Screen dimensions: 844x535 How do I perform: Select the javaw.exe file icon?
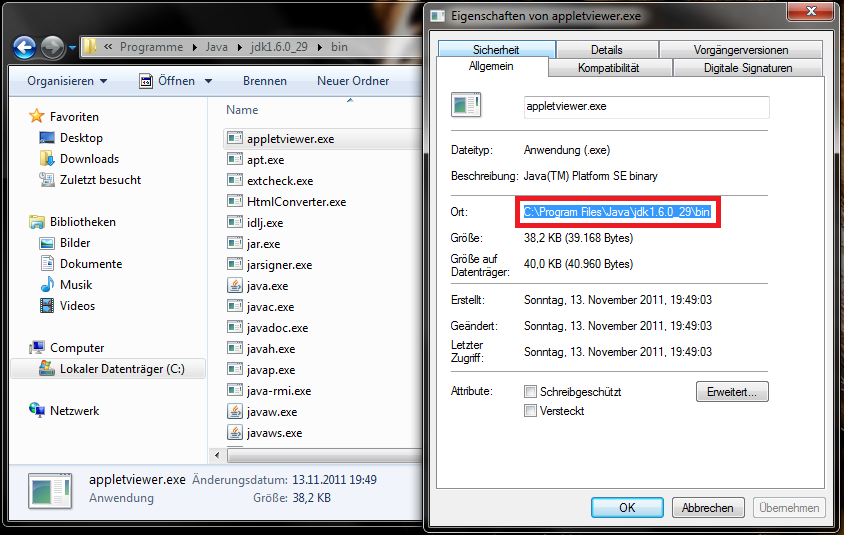(x=235, y=412)
